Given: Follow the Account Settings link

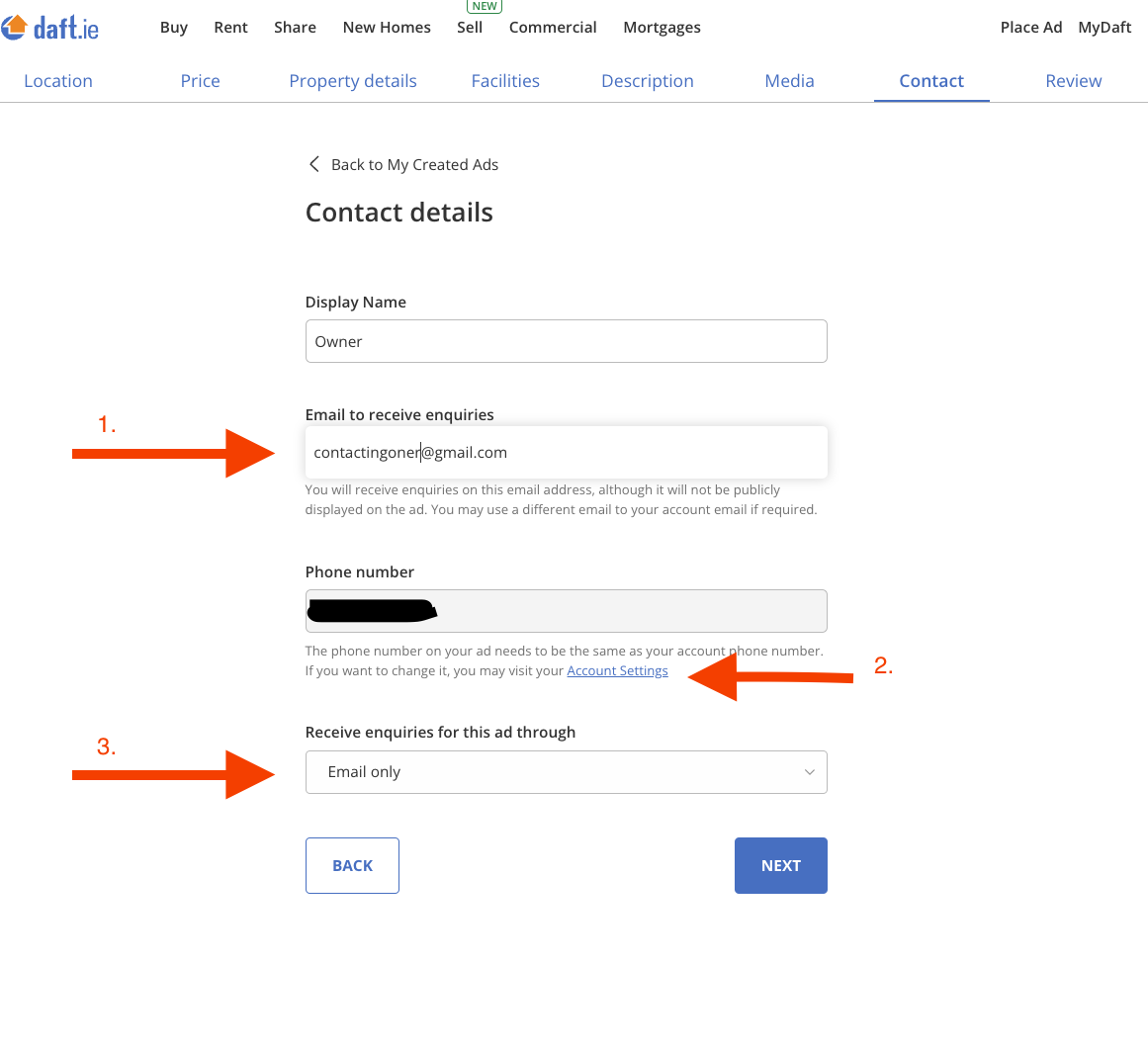Looking at the screenshot, I should click(617, 670).
